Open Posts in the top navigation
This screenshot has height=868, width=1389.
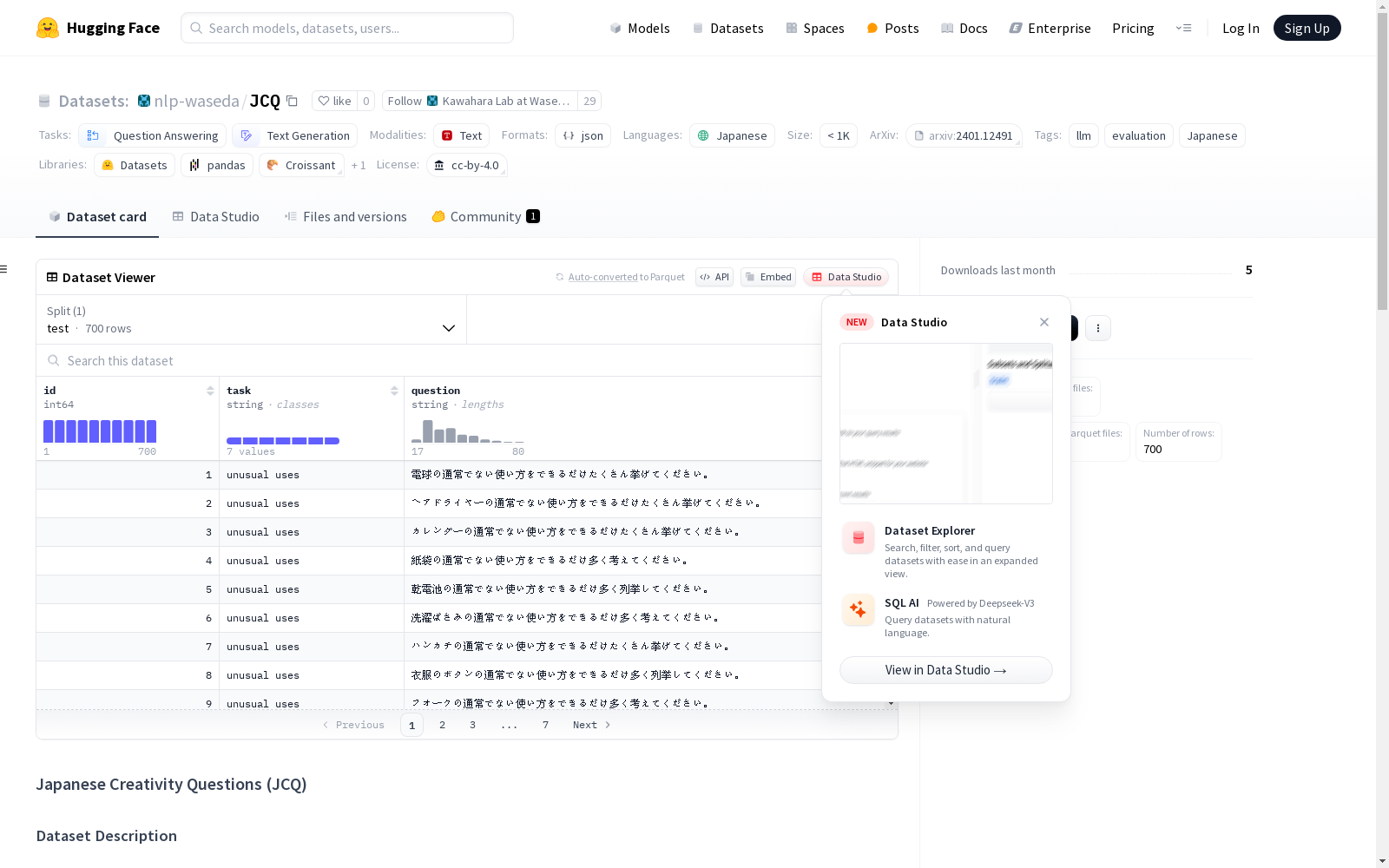892,28
